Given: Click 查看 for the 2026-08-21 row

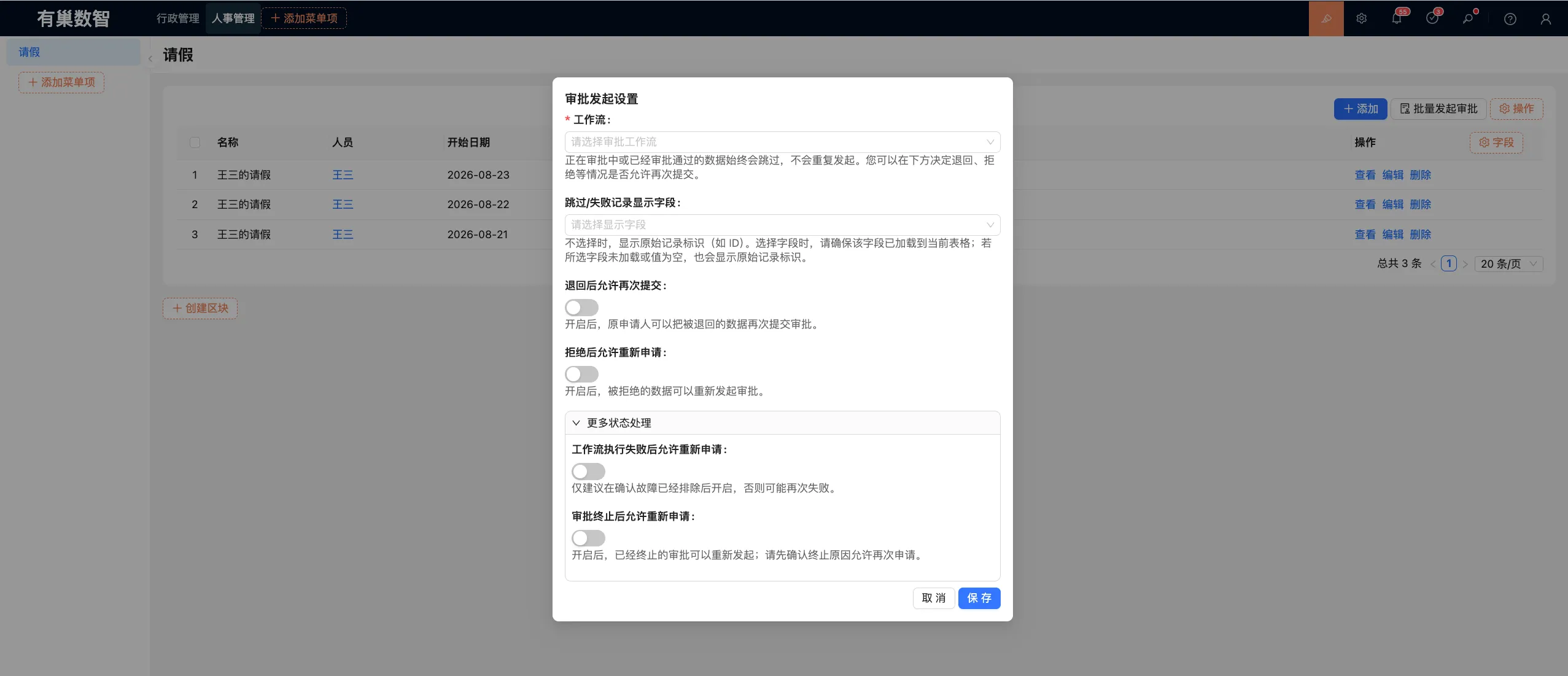Looking at the screenshot, I should 1365,235.
